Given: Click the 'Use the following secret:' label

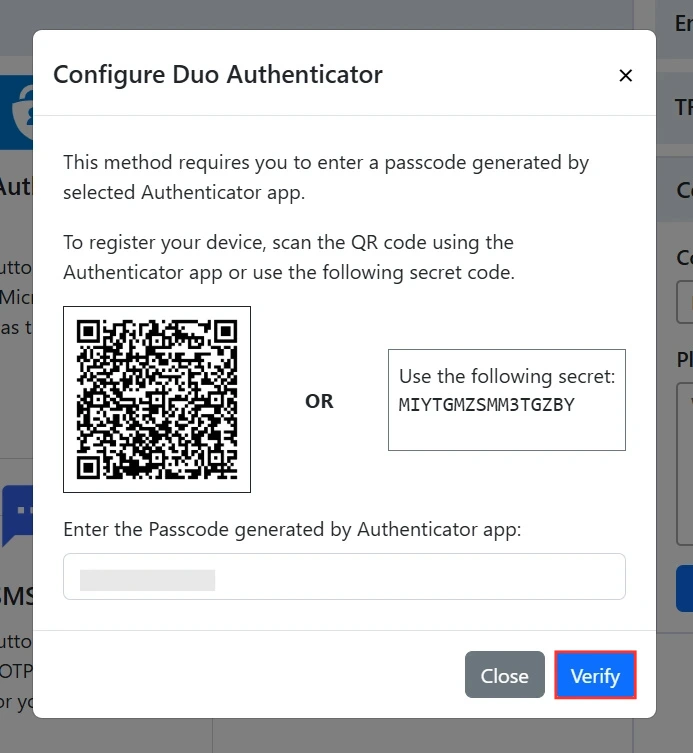Looking at the screenshot, I should pyautogui.click(x=507, y=376).
